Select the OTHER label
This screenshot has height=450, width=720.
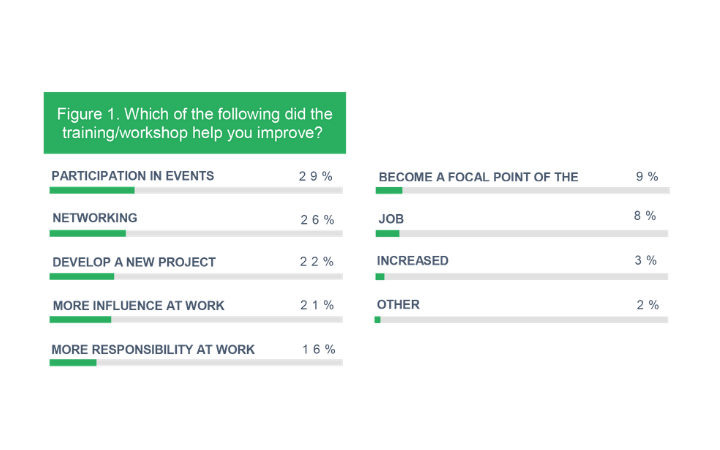click(x=398, y=304)
